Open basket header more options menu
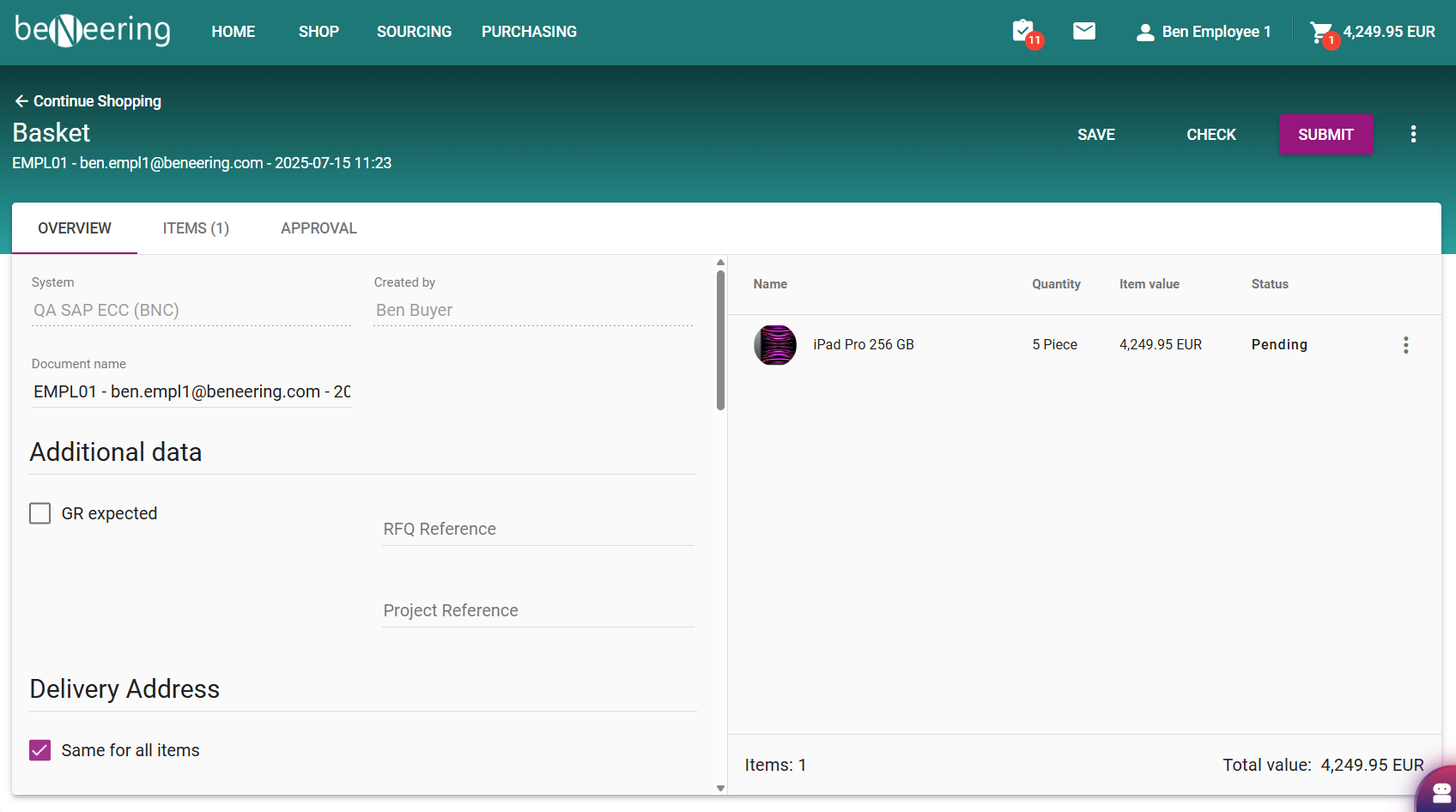 pyautogui.click(x=1413, y=134)
